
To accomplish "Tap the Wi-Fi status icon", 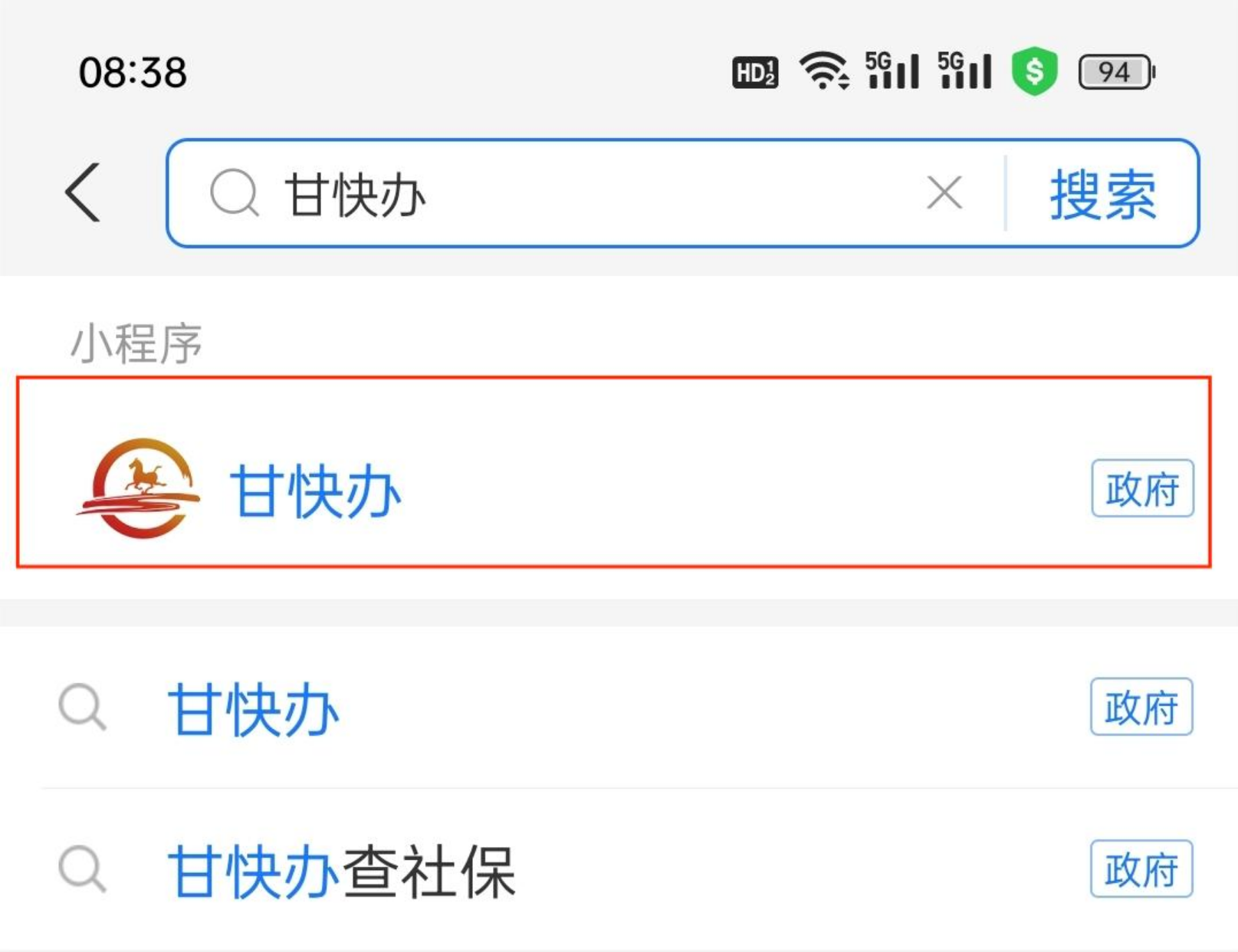I will pyautogui.click(x=824, y=71).
